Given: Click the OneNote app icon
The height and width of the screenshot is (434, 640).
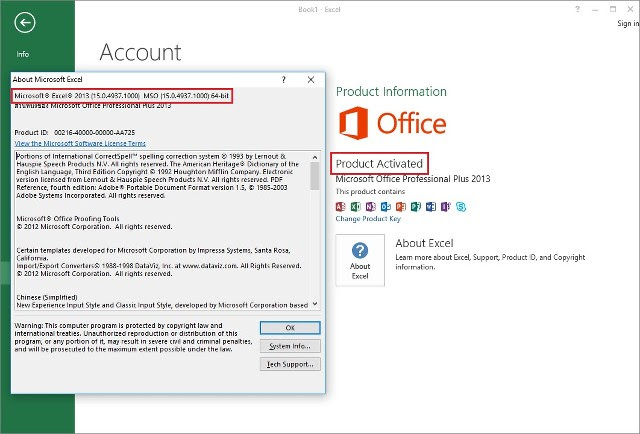Looking at the screenshot, I should [371, 207].
